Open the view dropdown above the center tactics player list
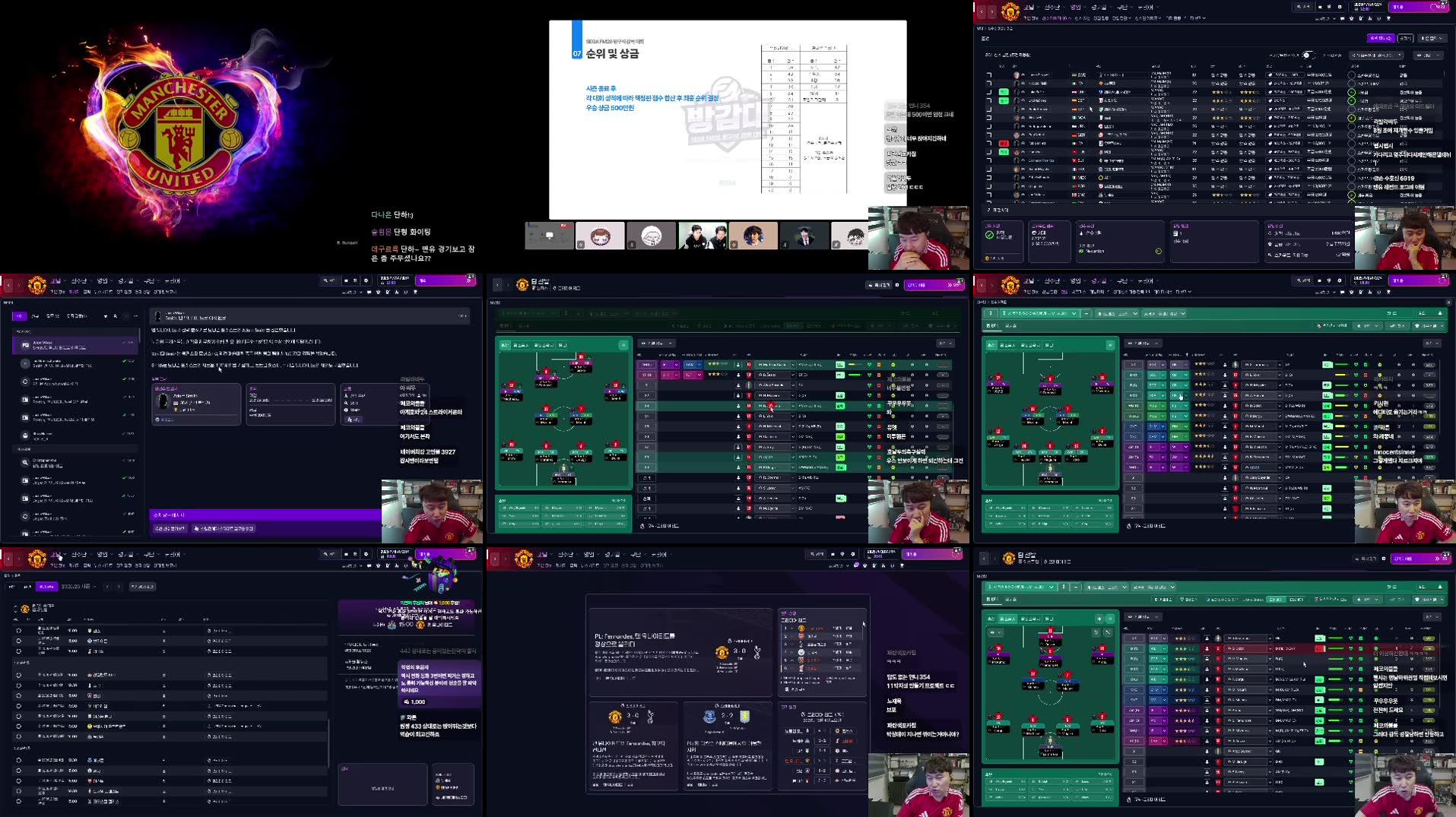Image resolution: width=1456 pixels, height=817 pixels. pos(657,344)
